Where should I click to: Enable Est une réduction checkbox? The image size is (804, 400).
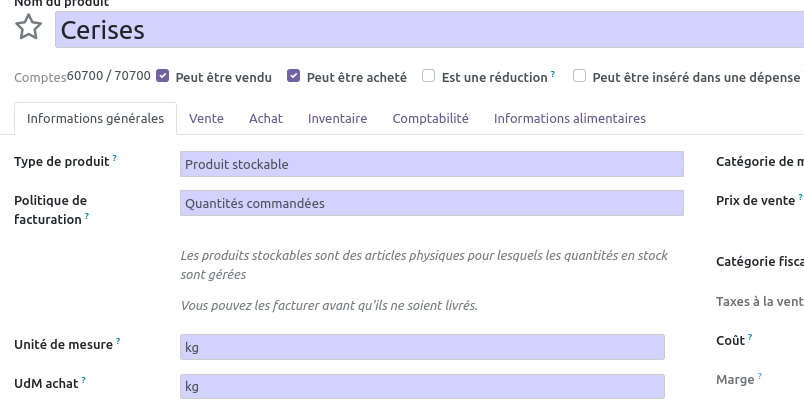(429, 76)
